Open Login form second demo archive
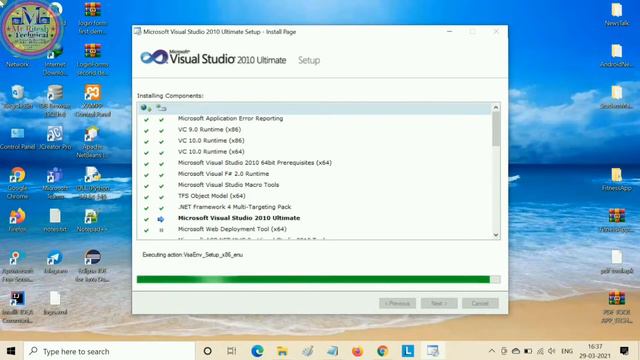The image size is (640, 360). (93, 60)
